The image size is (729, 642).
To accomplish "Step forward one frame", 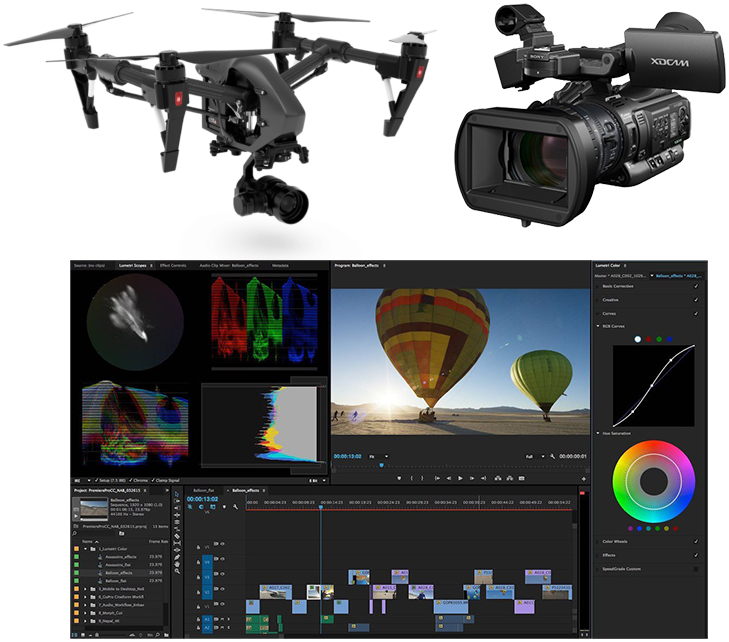I will coord(472,478).
